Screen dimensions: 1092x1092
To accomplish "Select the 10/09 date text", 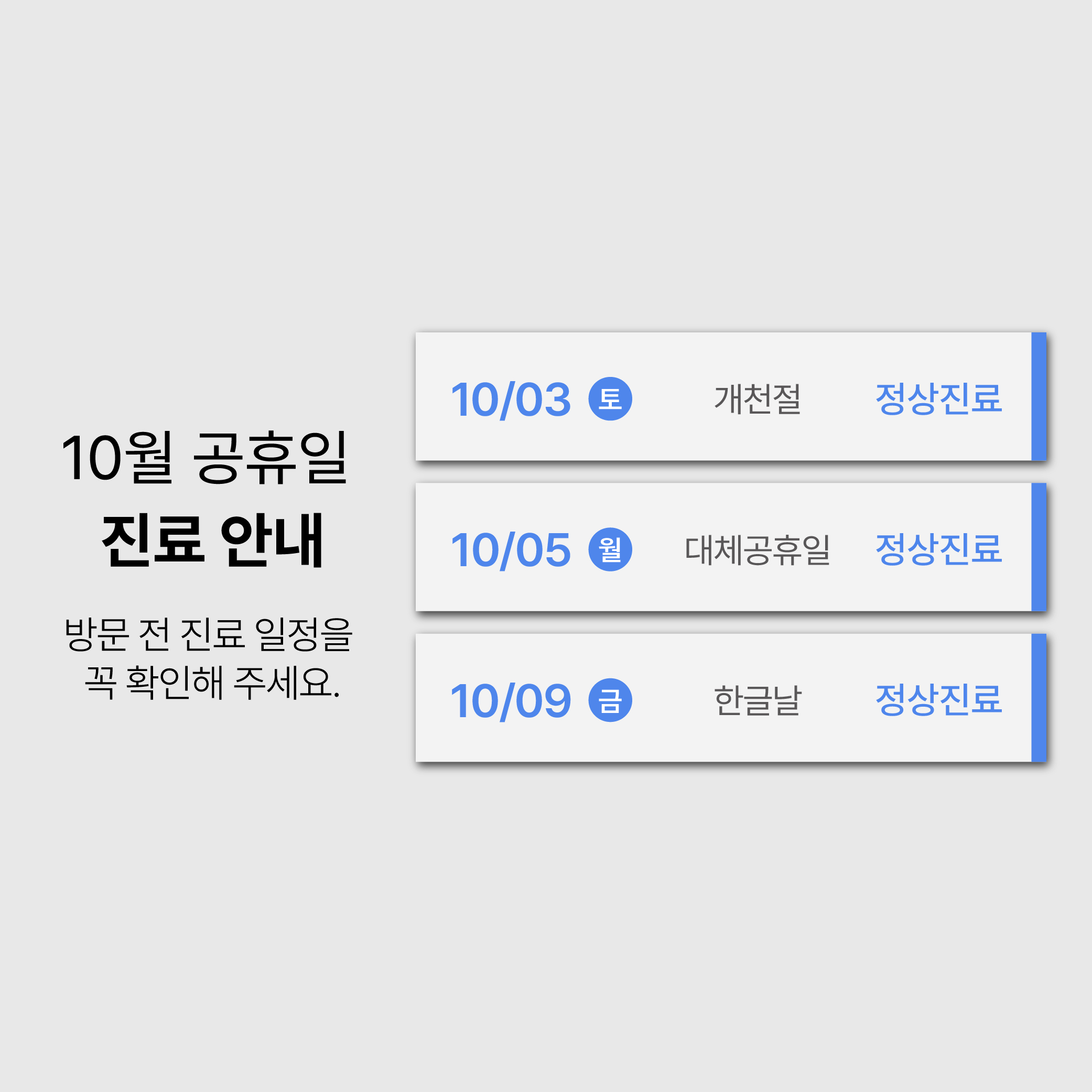I will (511, 701).
